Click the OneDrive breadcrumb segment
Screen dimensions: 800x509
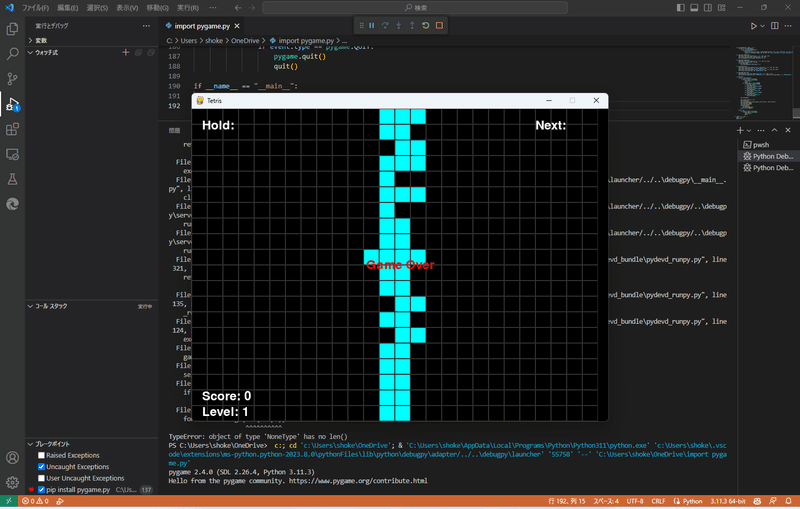[x=245, y=41]
